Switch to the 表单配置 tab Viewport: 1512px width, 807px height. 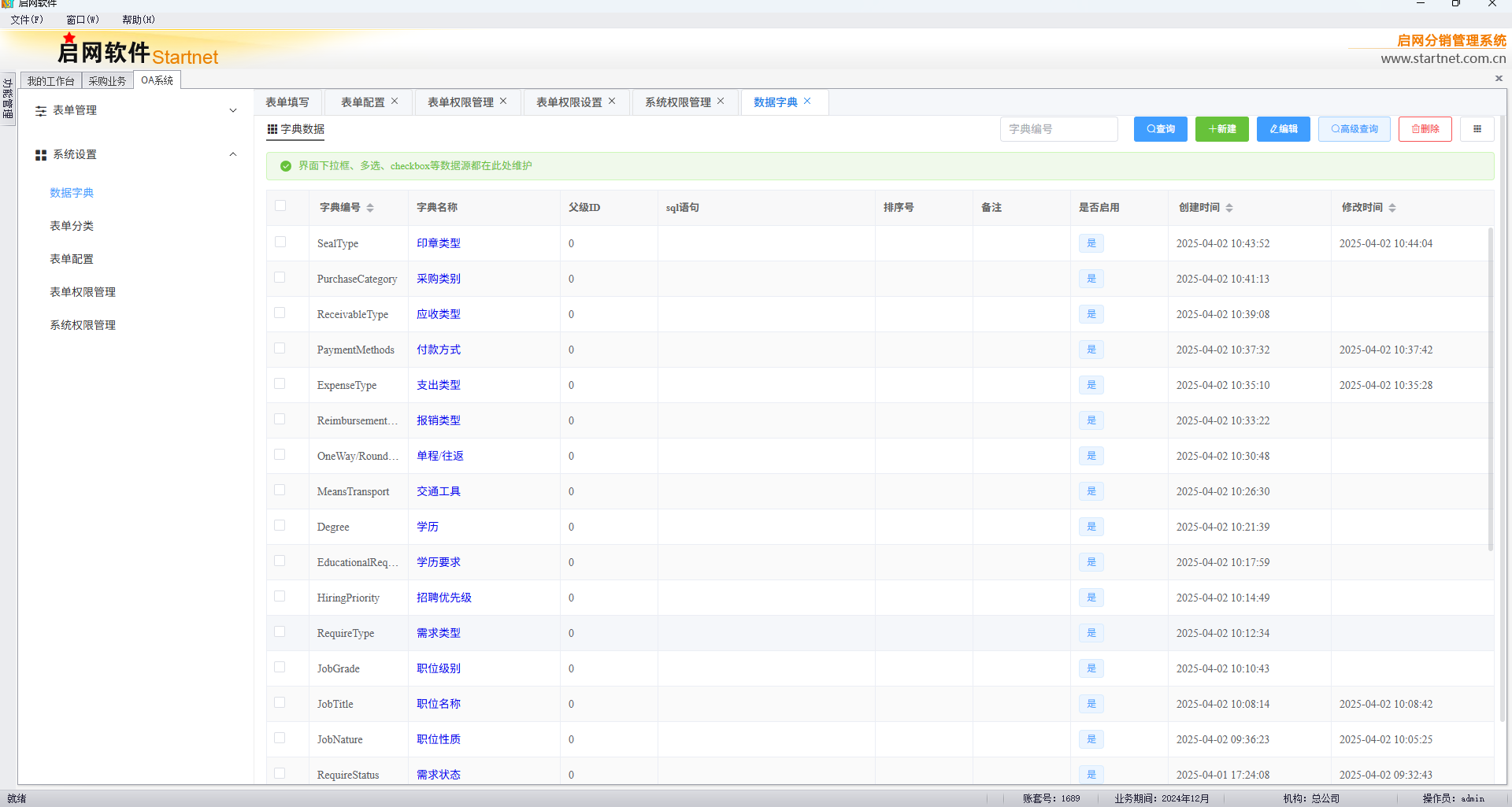362,102
